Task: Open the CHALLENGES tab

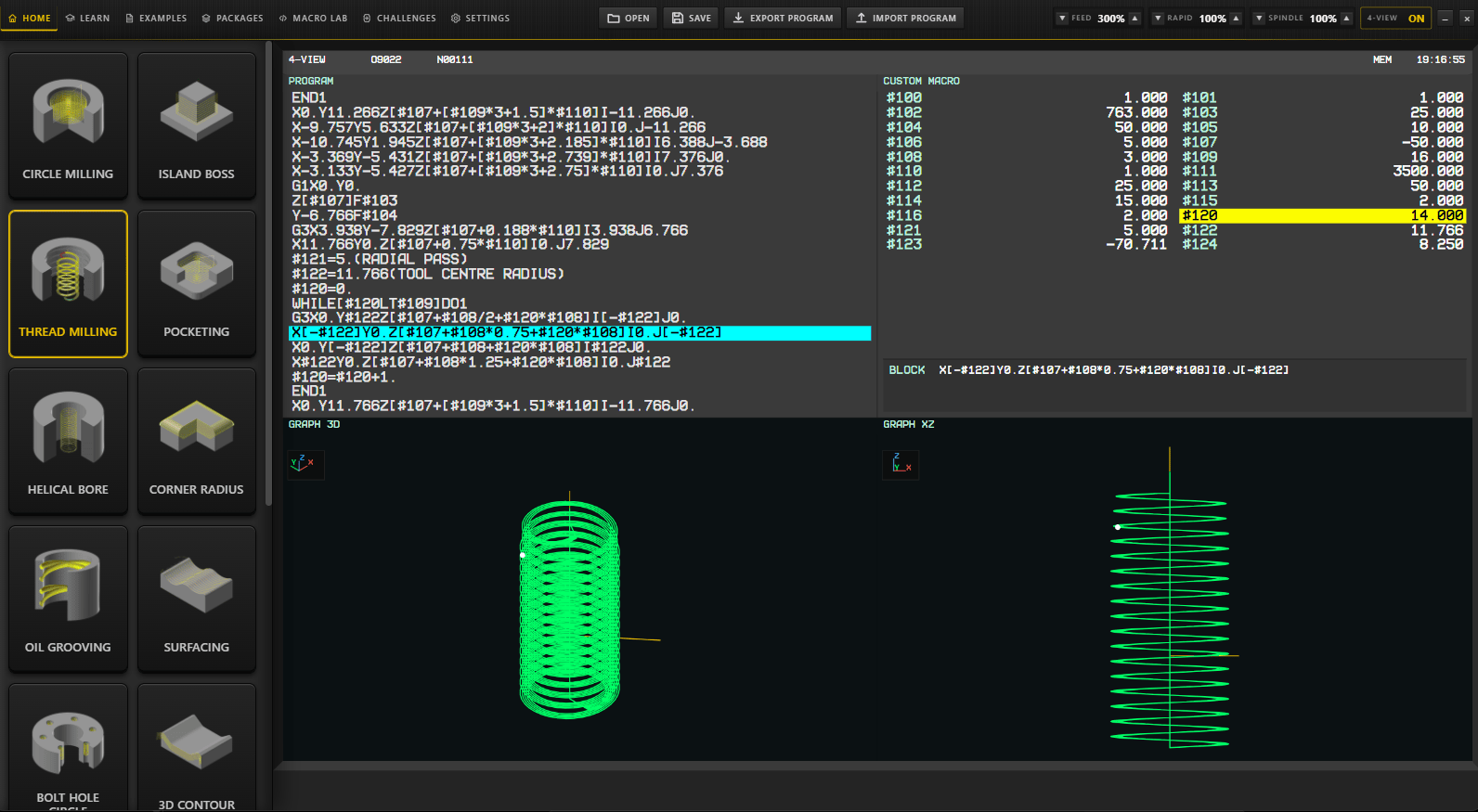Action: coord(399,18)
